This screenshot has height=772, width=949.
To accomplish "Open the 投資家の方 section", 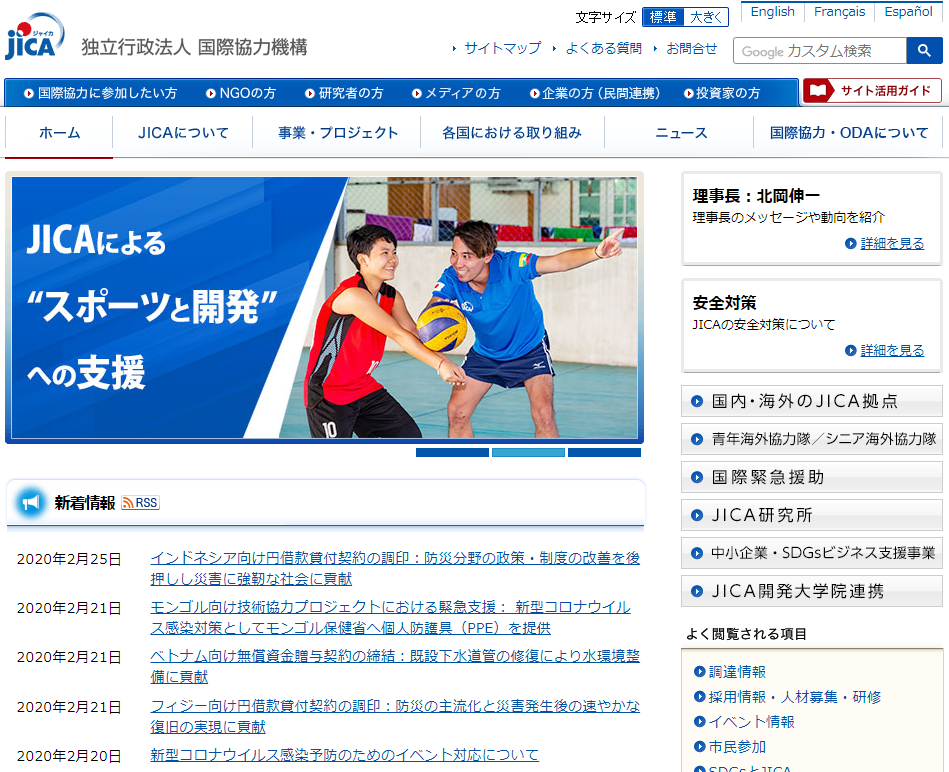I will 722,93.
